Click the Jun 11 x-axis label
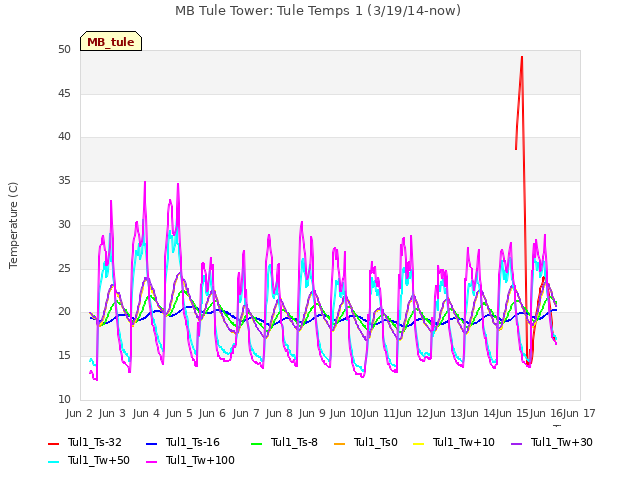This screenshot has width=640, height=480. coord(379,413)
